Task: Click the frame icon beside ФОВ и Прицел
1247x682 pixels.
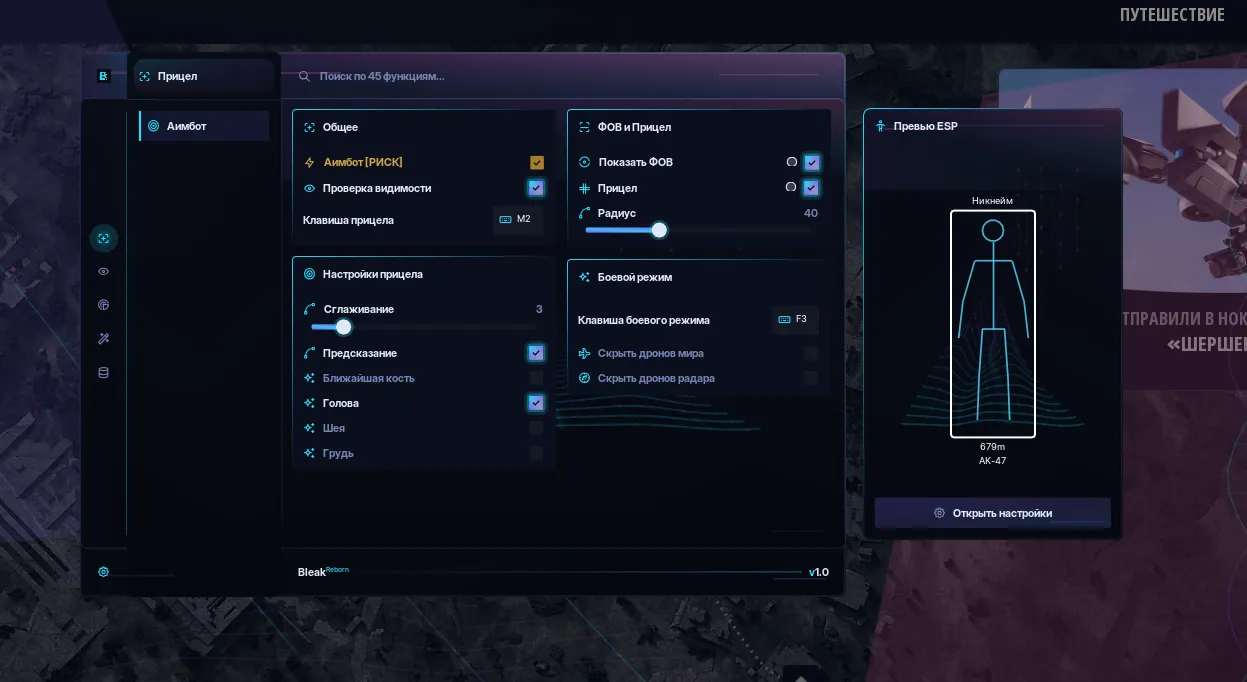Action: click(584, 127)
